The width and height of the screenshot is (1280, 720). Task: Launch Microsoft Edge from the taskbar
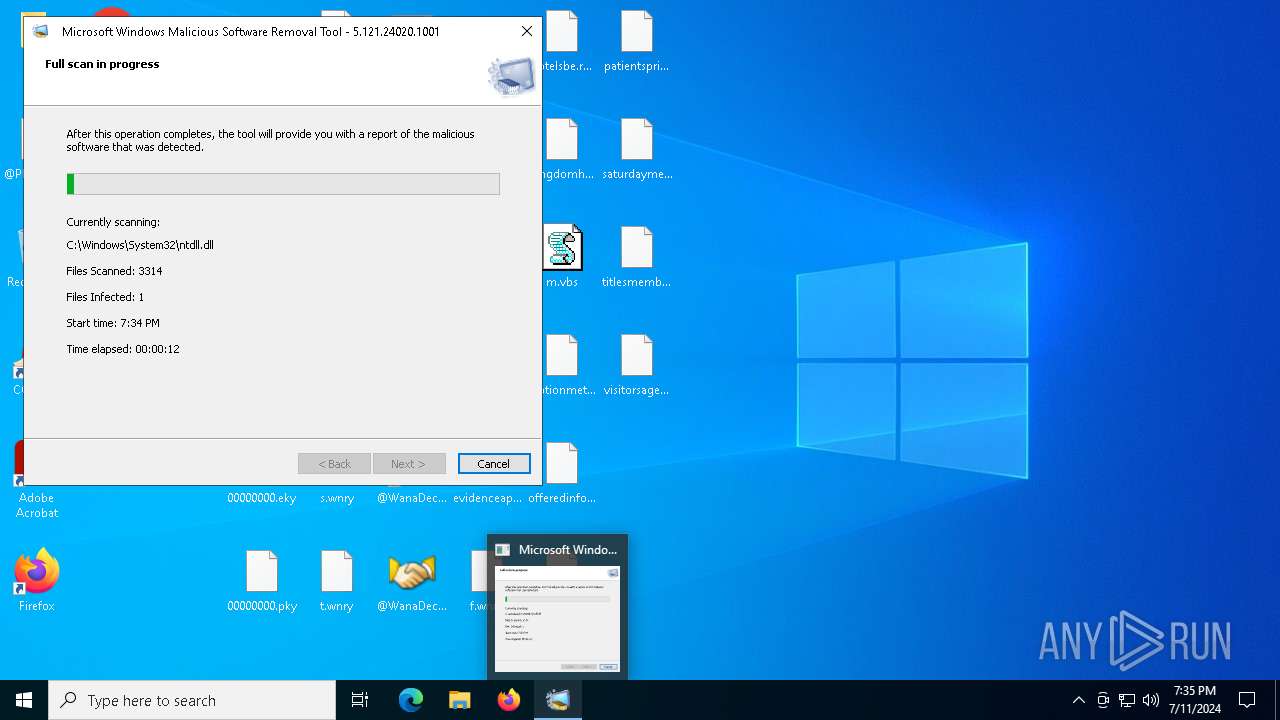click(x=411, y=700)
